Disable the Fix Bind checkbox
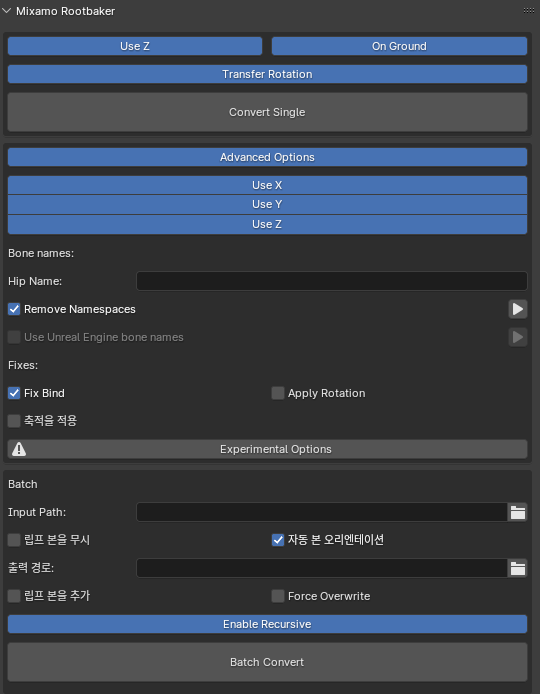540x694 pixels. [x=14, y=393]
